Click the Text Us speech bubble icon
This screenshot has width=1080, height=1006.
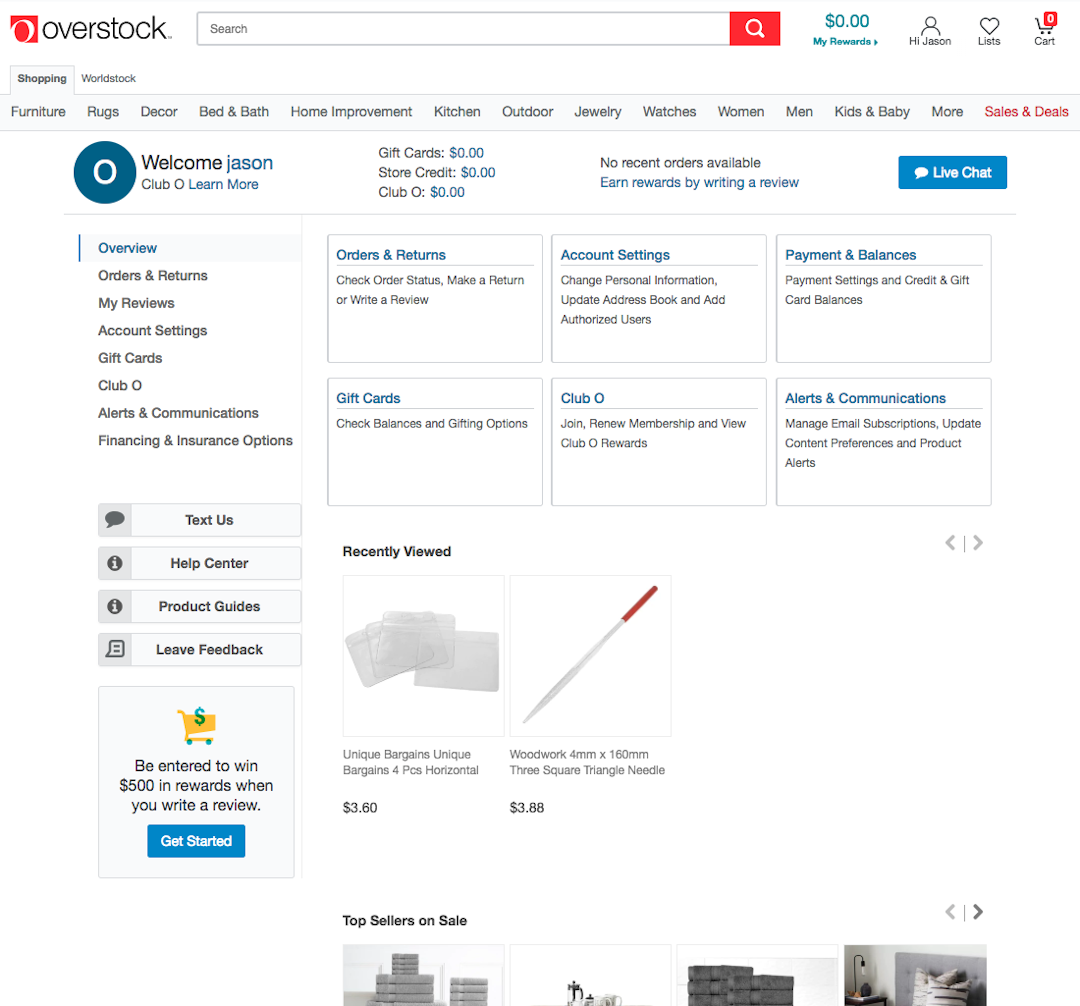(115, 520)
